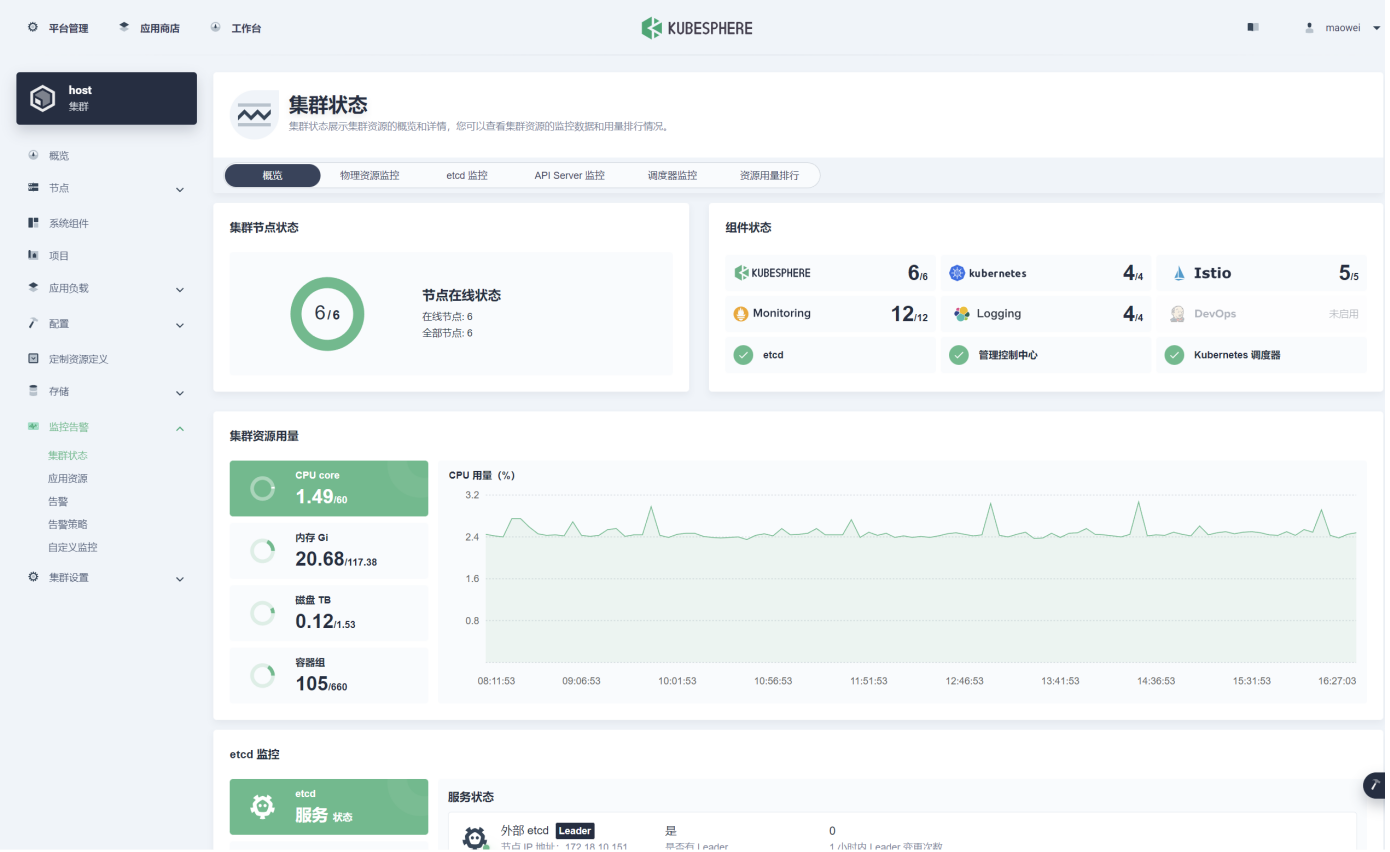The image size is (1390, 852).
Task: Click the cluster status page header icon
Action: point(254,114)
